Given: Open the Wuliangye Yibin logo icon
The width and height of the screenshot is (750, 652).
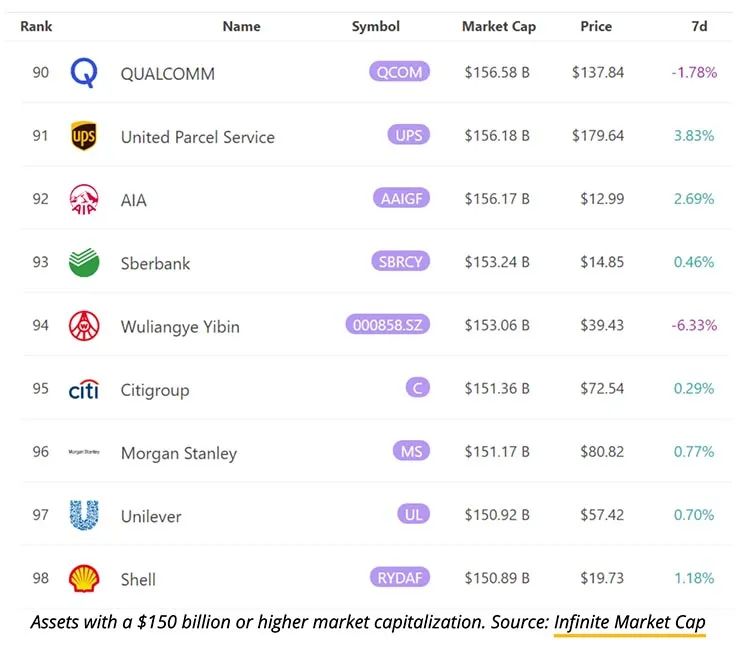Looking at the screenshot, I should click(84, 326).
